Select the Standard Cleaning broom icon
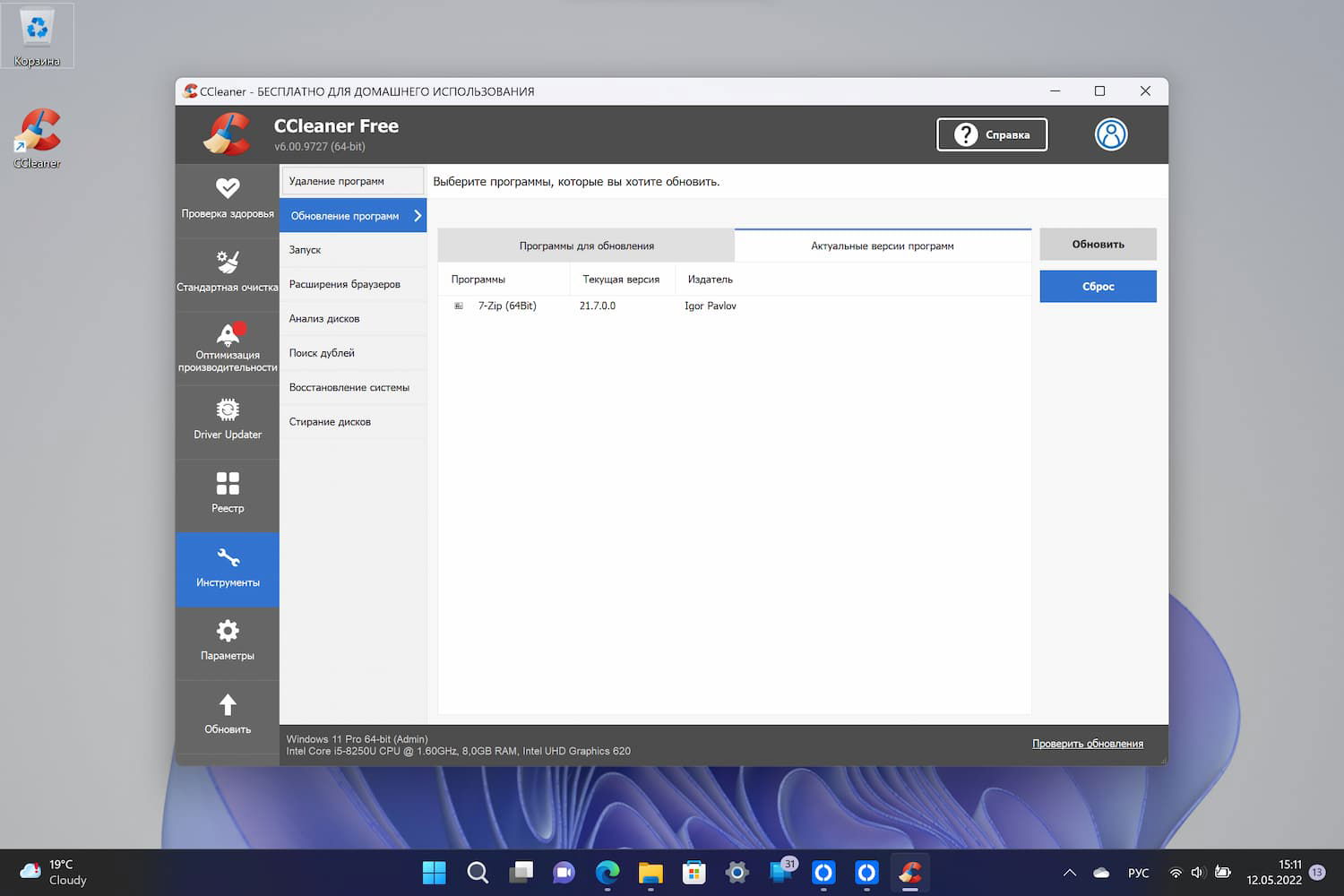This screenshot has height=896, width=1344. (x=228, y=263)
